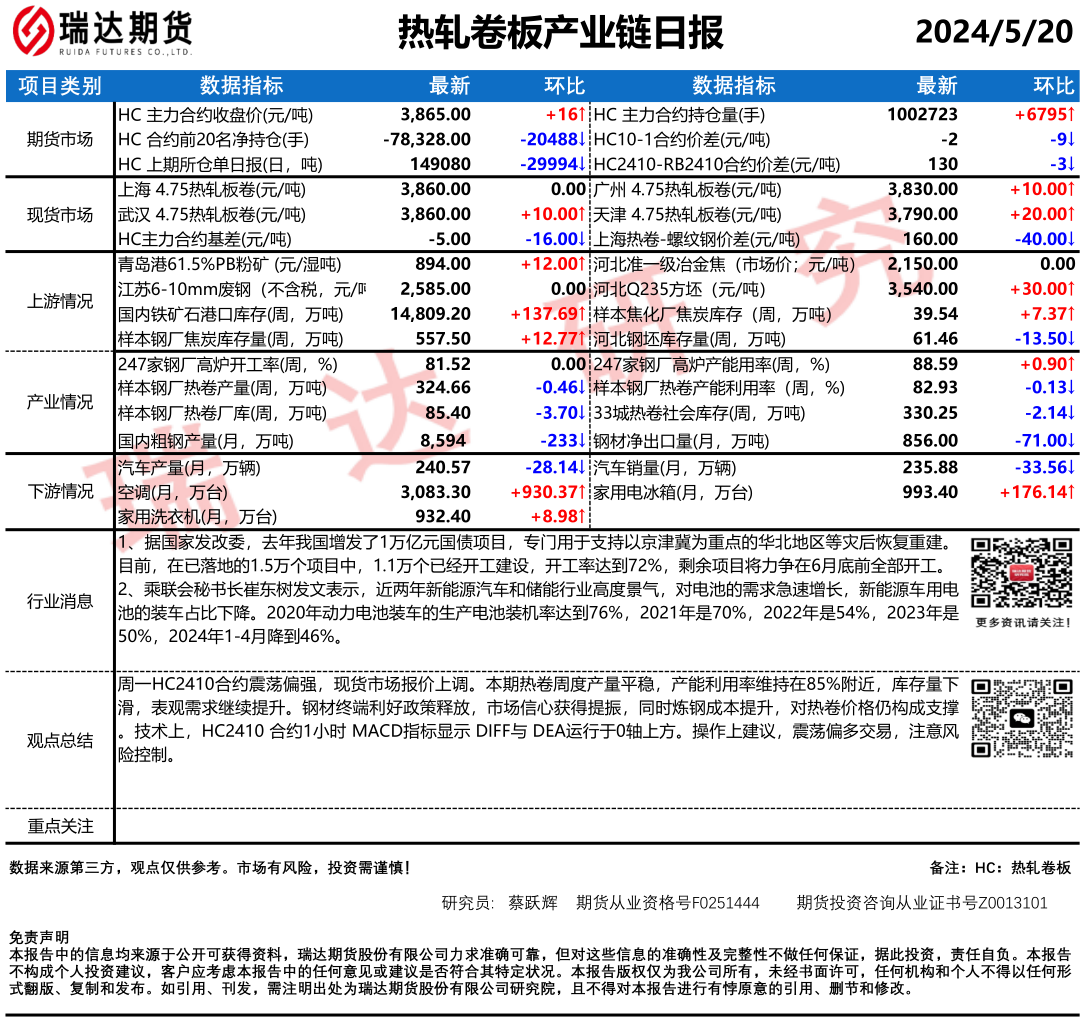Click HC10-1合约价差(元/吨) label
1084x1021 pixels.
(682, 140)
